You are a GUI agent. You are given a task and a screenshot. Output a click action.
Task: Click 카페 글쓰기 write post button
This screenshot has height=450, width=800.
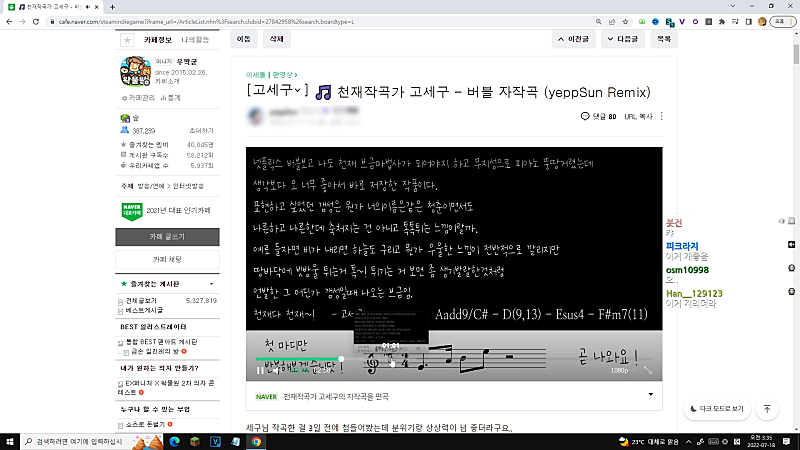pos(167,237)
